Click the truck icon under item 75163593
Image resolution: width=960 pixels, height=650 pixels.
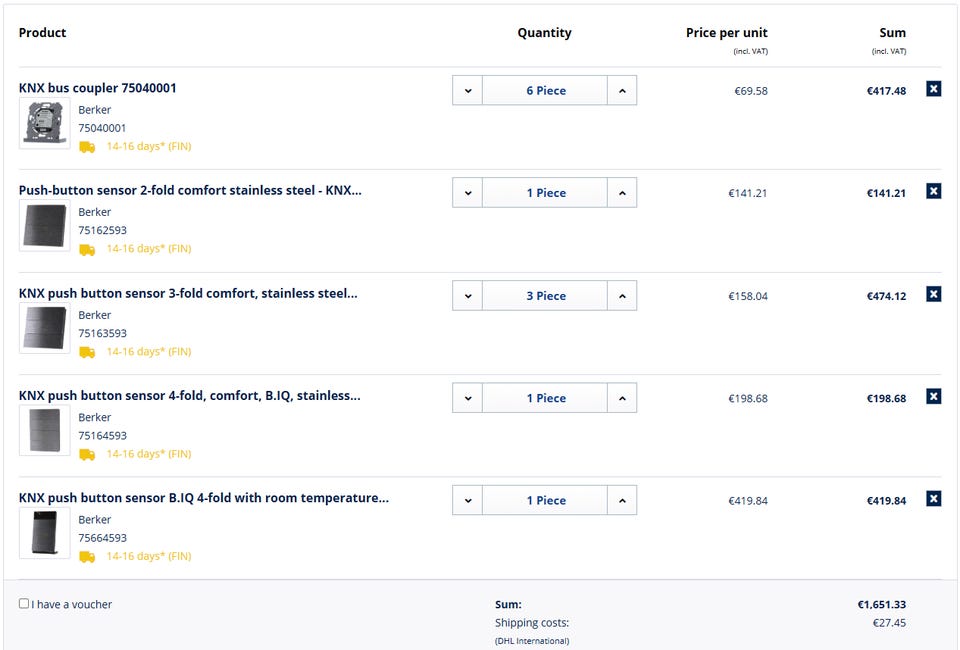pyautogui.click(x=87, y=352)
